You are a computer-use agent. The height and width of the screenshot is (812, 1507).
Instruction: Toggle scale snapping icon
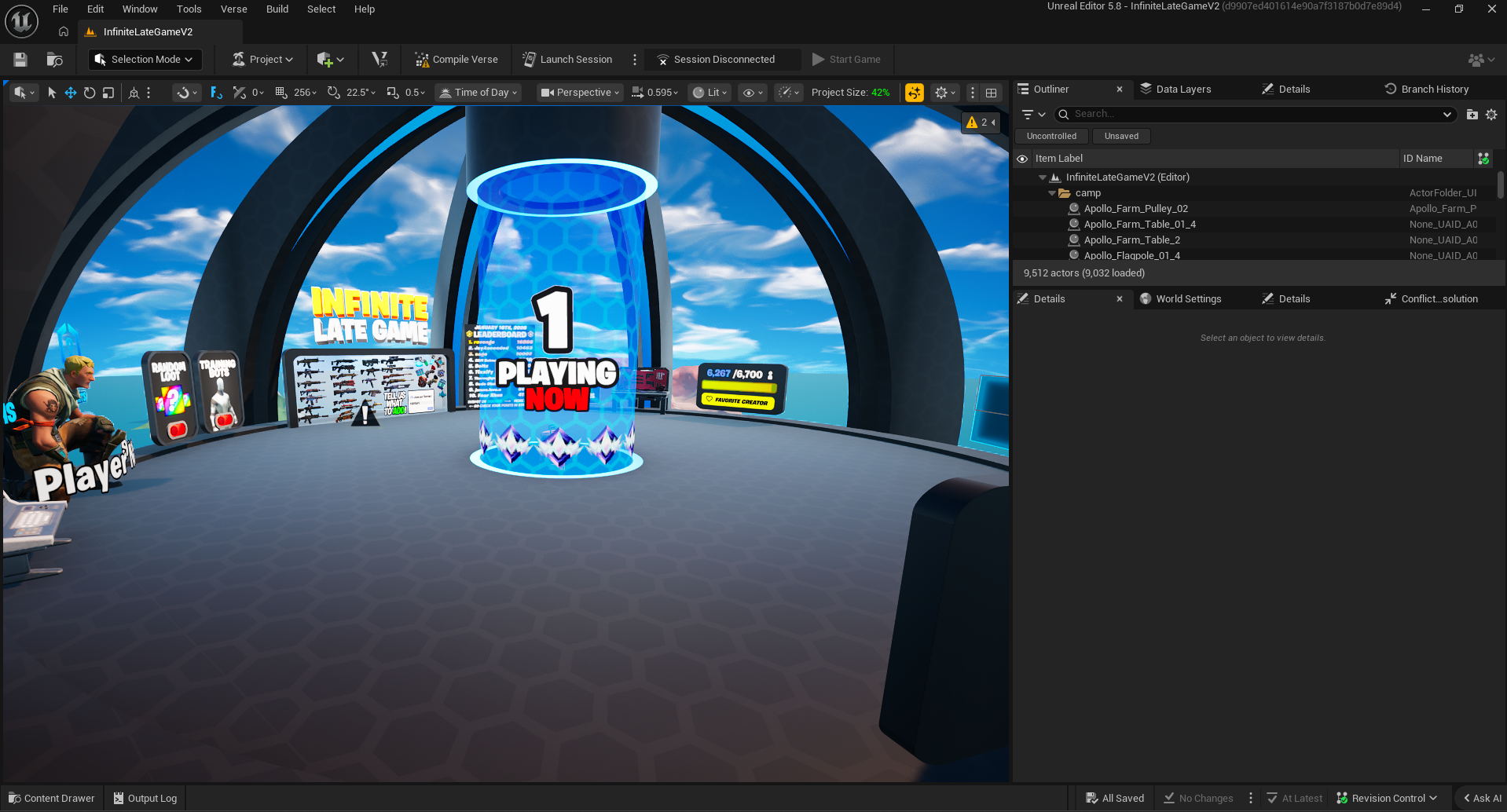(x=393, y=93)
